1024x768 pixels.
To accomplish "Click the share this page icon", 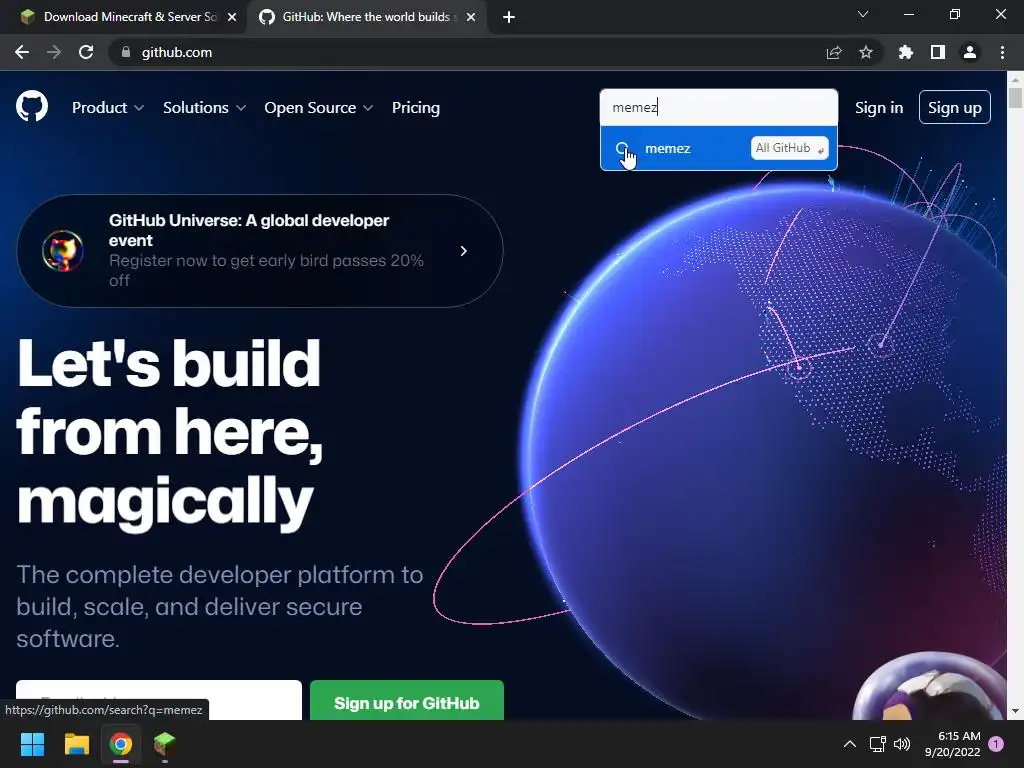I will click(834, 52).
